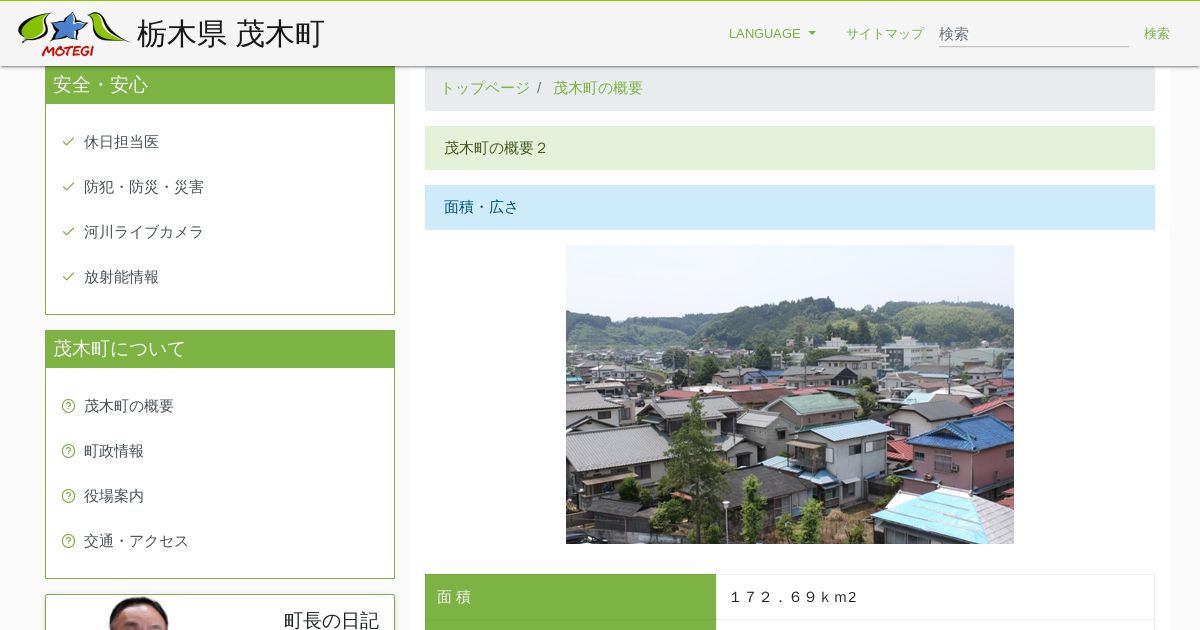Open the LANGUAGE dropdown menu
The height and width of the screenshot is (630, 1200).
click(772, 33)
